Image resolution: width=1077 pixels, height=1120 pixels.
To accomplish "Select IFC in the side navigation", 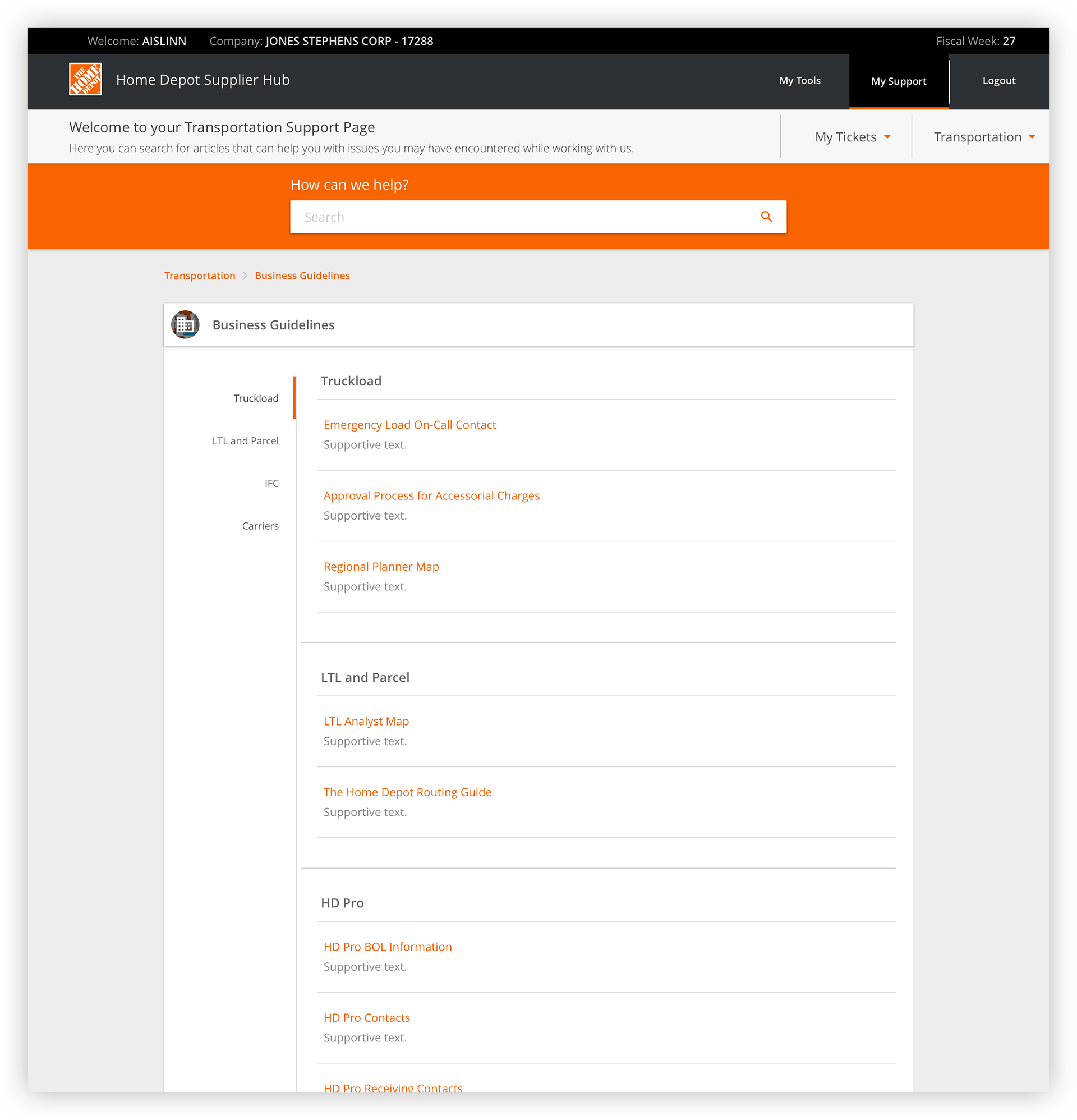I will (x=271, y=484).
